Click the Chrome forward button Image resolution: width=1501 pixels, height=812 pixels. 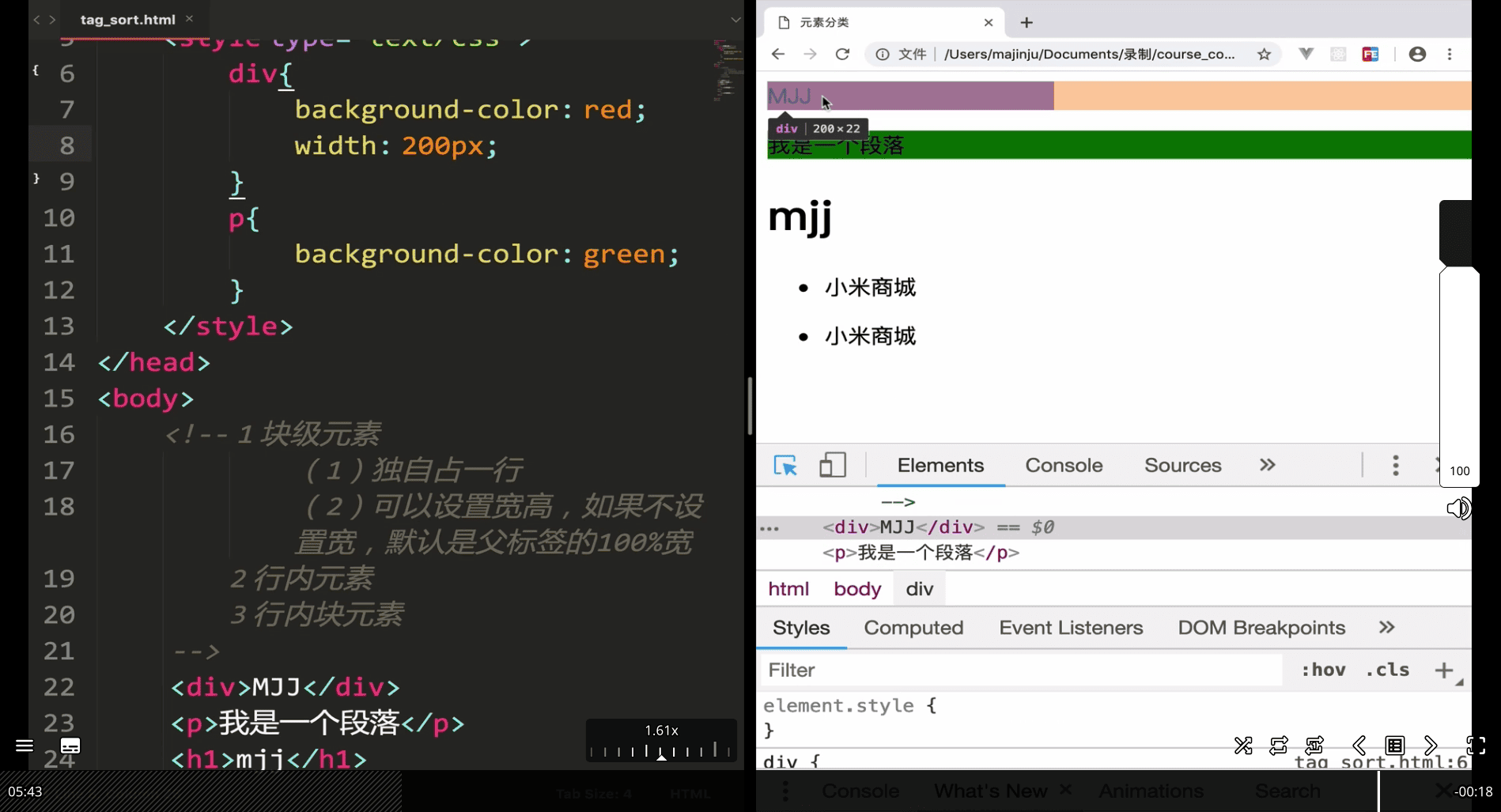pyautogui.click(x=810, y=54)
